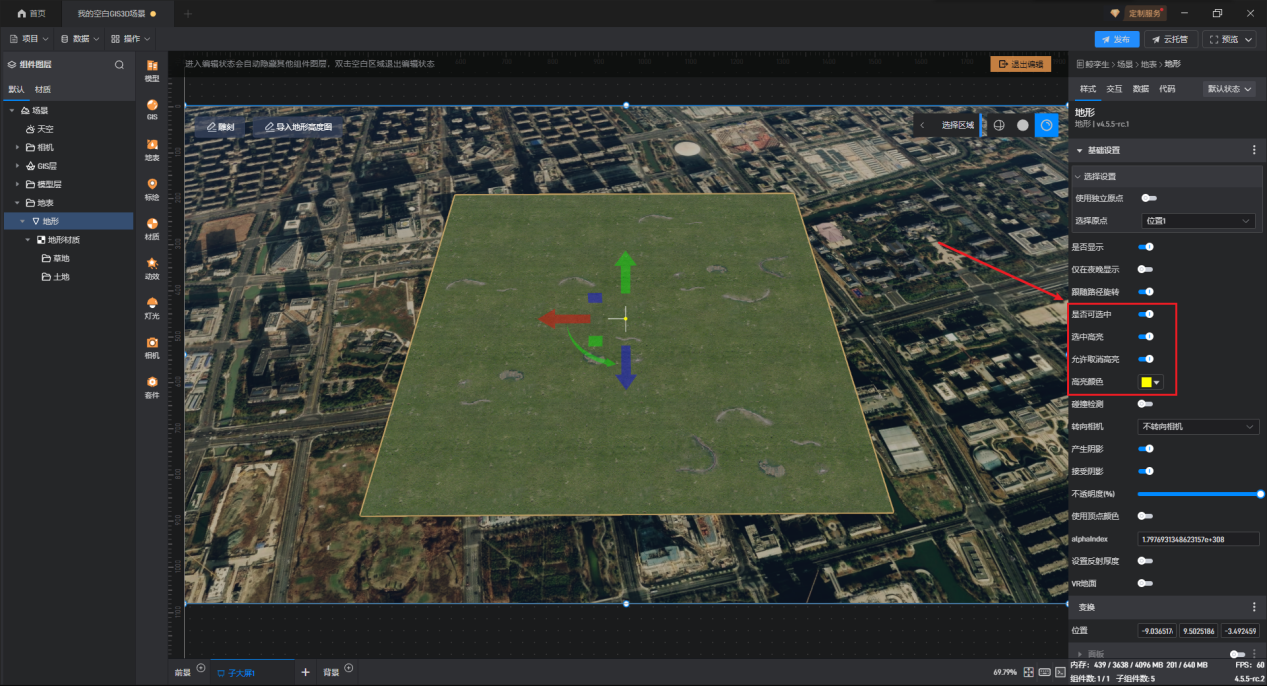This screenshot has width=1267, height=686.
Task: Open the 动效 effects icon
Action: coord(152,268)
